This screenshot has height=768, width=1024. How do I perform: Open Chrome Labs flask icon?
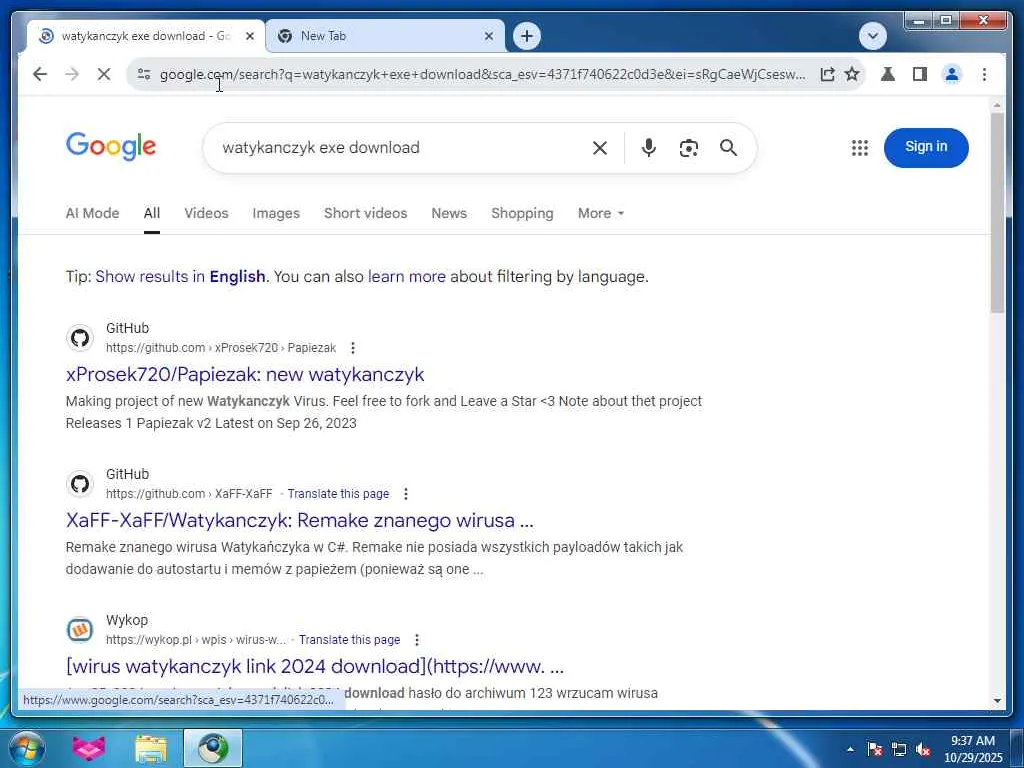888,74
